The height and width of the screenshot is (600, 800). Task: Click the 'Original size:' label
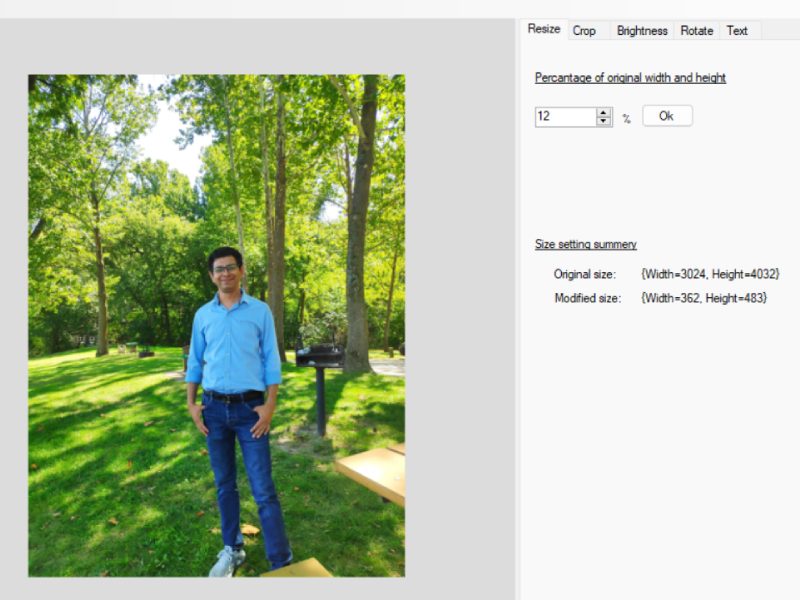(x=585, y=274)
